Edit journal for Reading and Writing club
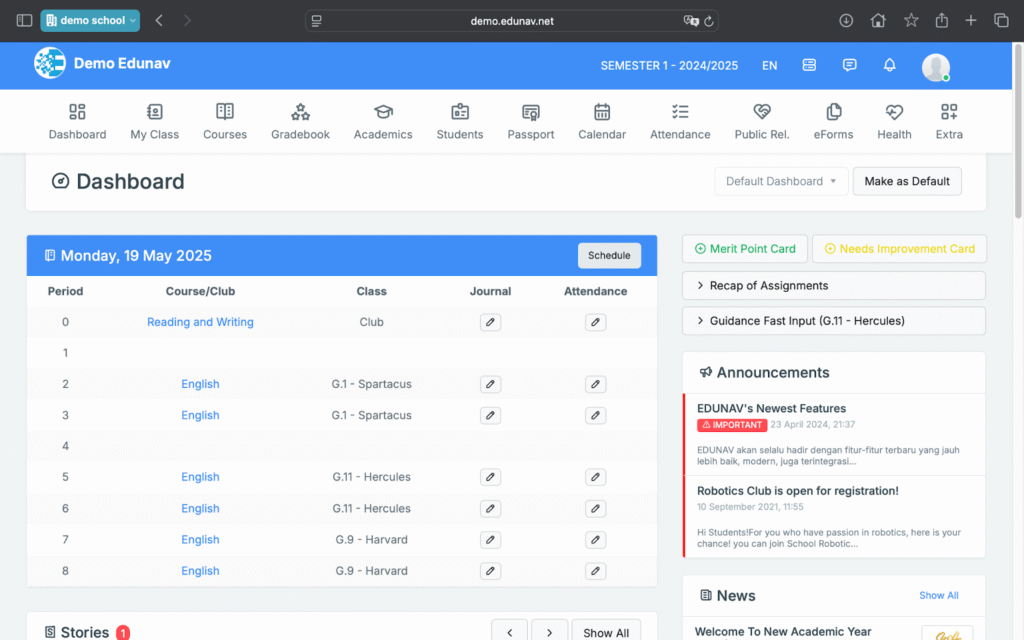This screenshot has width=1024, height=640. pos(490,322)
